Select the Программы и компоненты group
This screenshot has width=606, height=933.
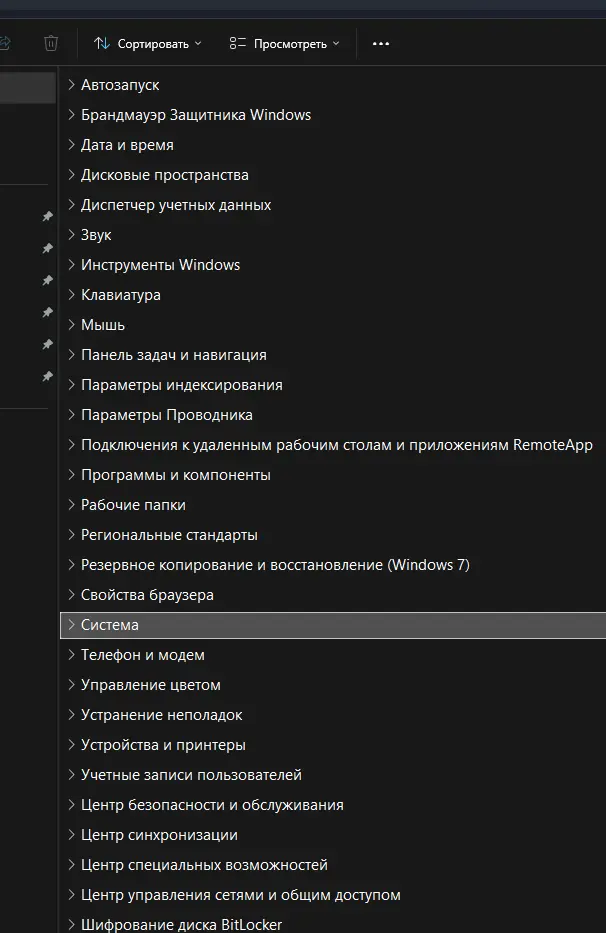coord(175,475)
